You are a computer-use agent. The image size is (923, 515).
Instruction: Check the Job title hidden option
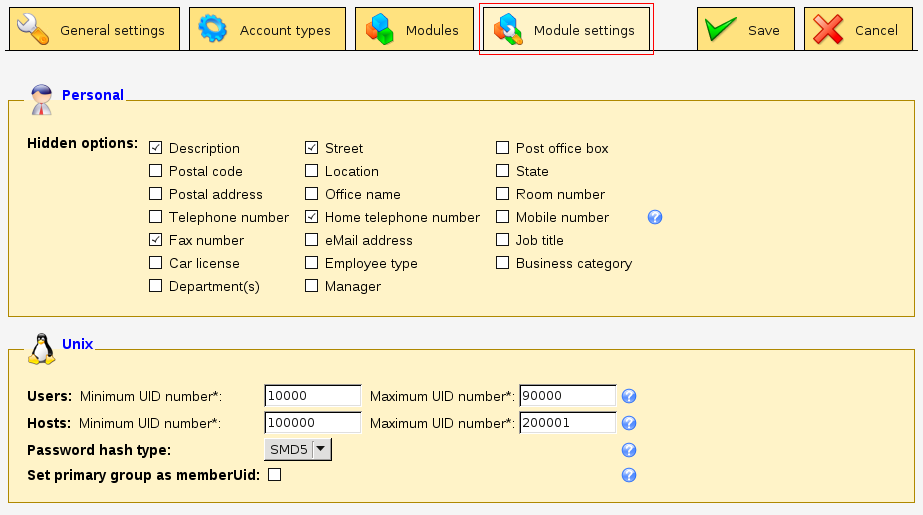[503, 240]
